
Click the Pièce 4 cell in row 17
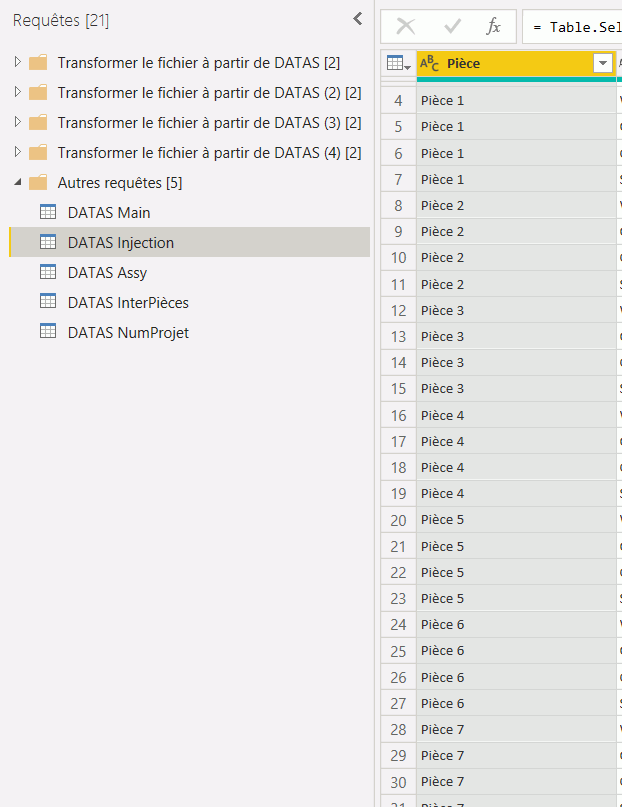click(516, 441)
